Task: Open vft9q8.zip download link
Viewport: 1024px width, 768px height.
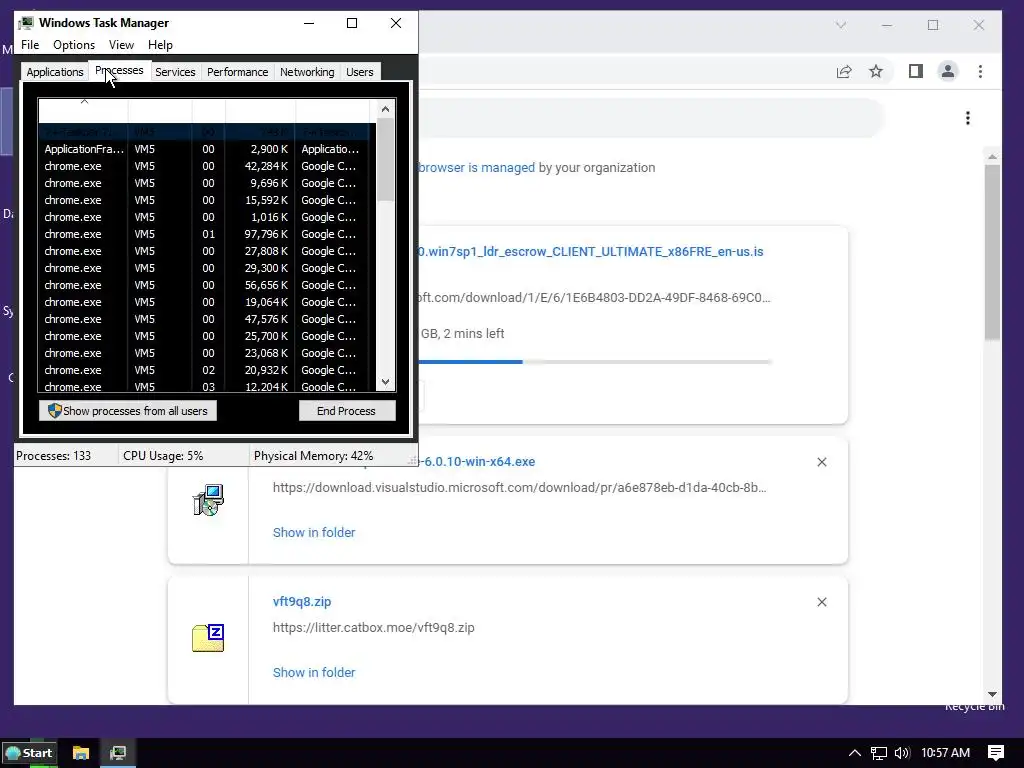Action: pyautogui.click(x=302, y=601)
